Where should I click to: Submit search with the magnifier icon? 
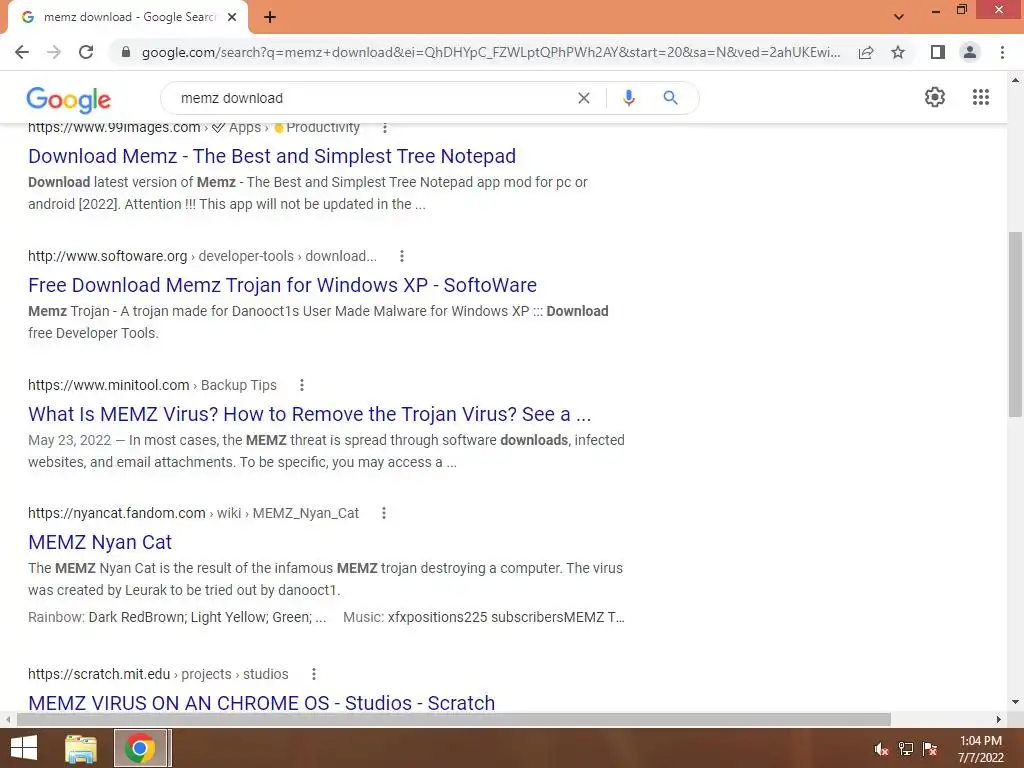pos(670,98)
